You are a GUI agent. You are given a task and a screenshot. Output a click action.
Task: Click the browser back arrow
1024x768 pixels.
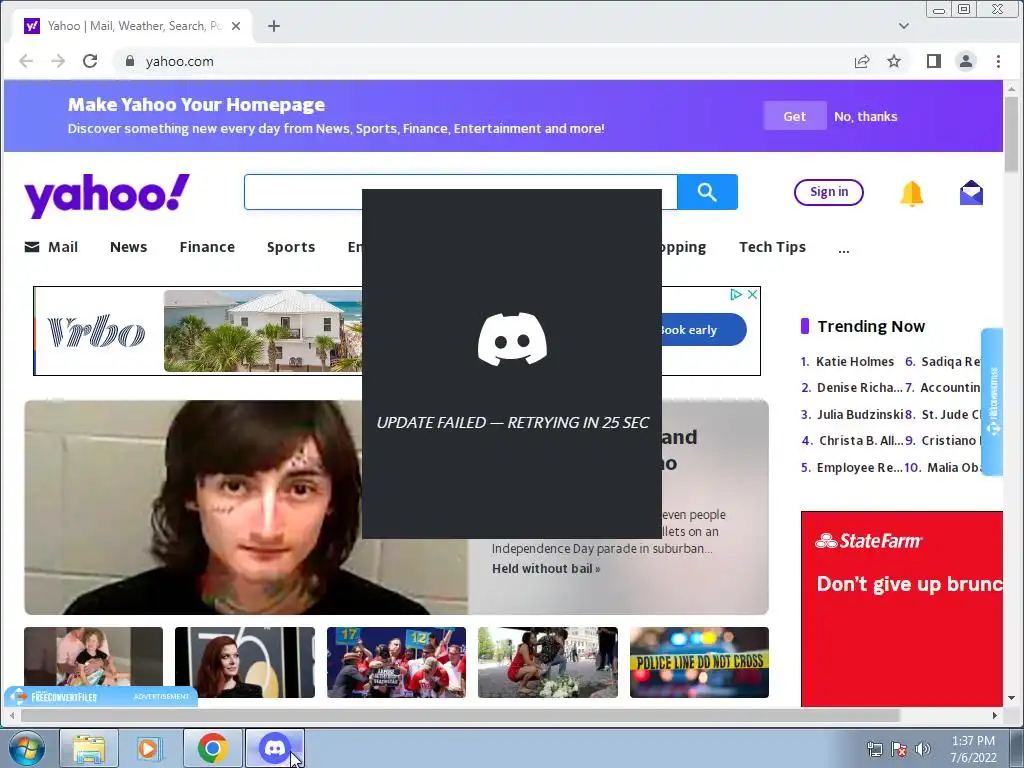click(26, 61)
